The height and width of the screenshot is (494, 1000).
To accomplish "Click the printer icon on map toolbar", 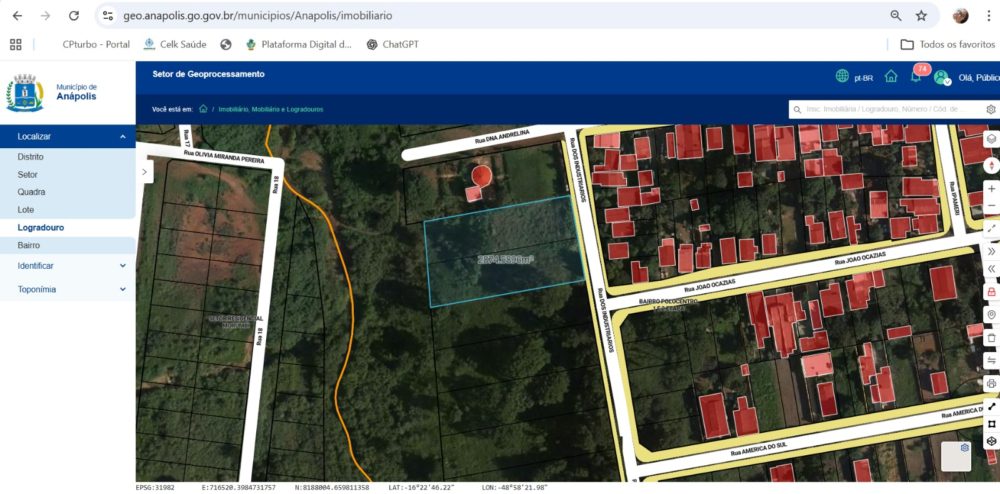I will (x=991, y=383).
